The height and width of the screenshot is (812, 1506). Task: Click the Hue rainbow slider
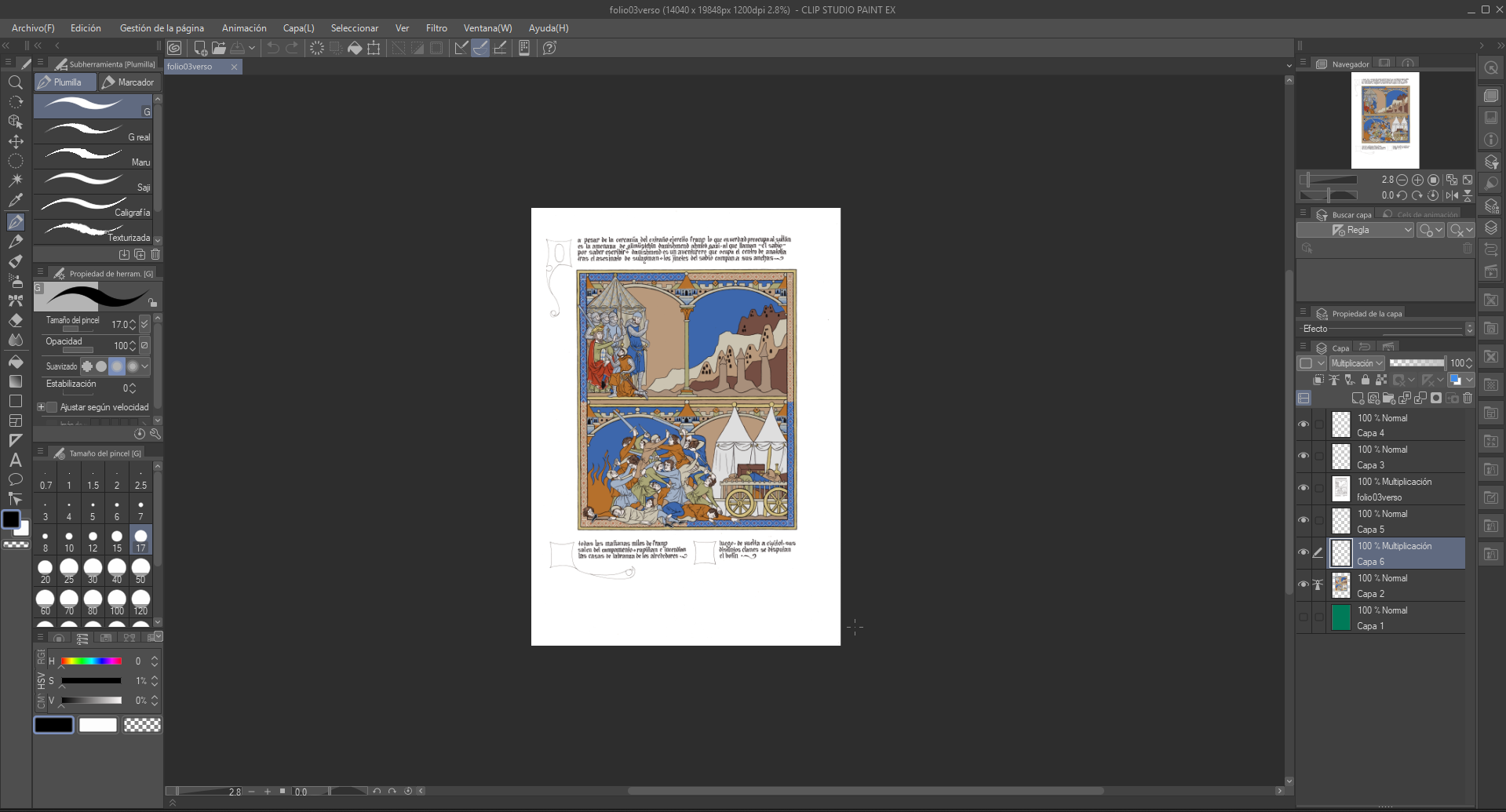pos(91,661)
